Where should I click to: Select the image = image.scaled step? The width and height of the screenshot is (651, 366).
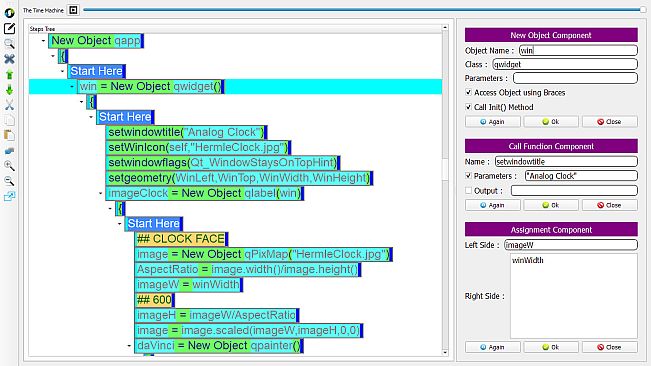[x=249, y=330]
